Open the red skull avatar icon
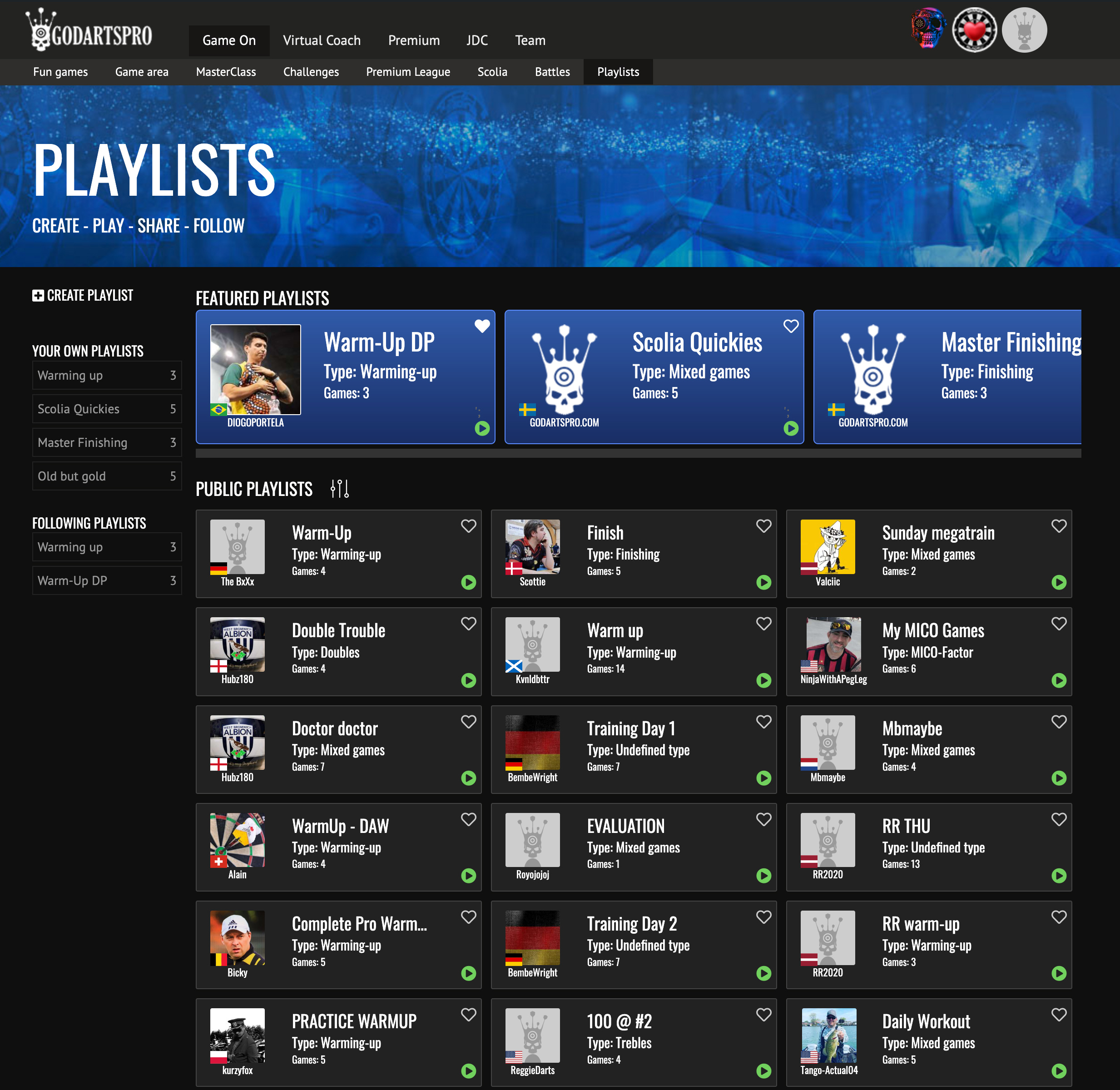 tap(928, 29)
